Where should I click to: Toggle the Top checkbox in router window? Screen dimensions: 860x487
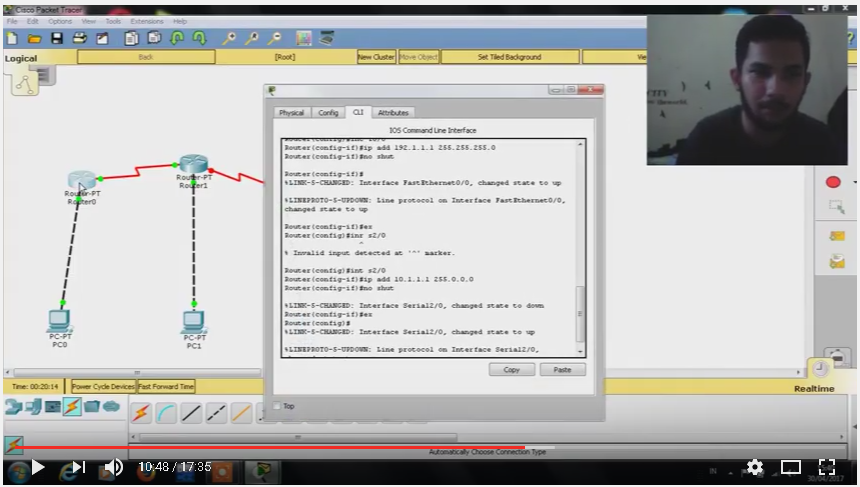pyautogui.click(x=277, y=406)
